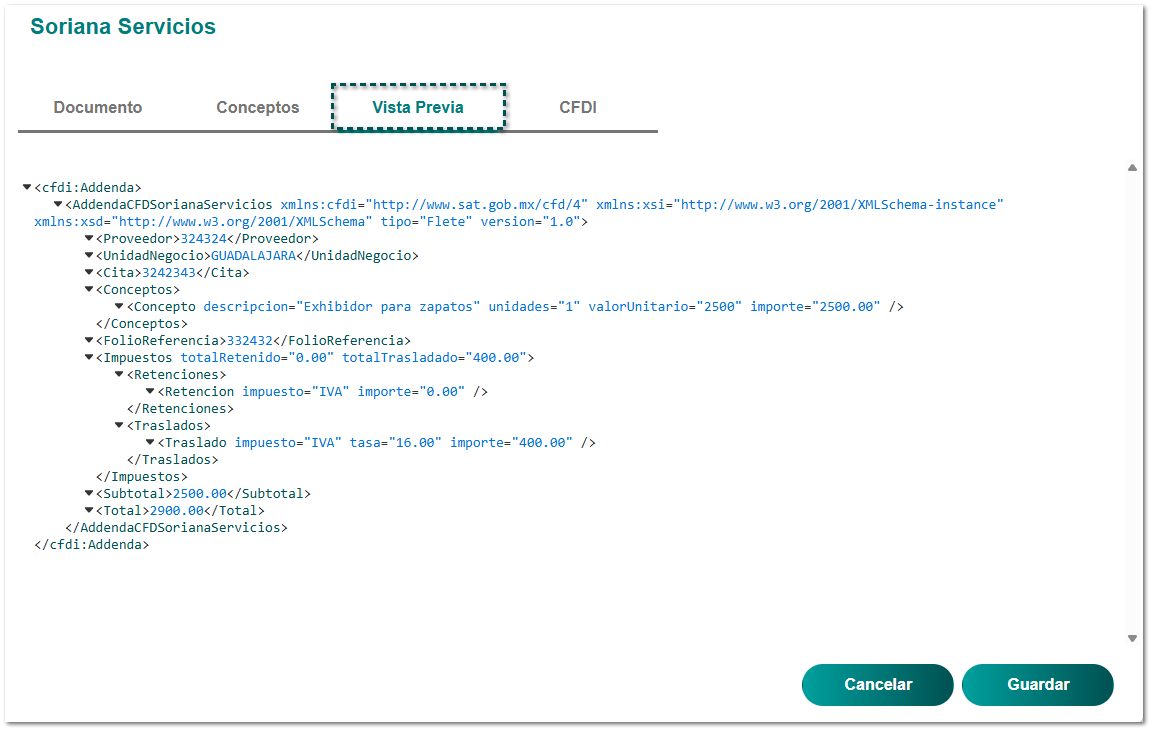Collapse the Total element arrow
This screenshot has width=1152, height=731.
coord(89,510)
